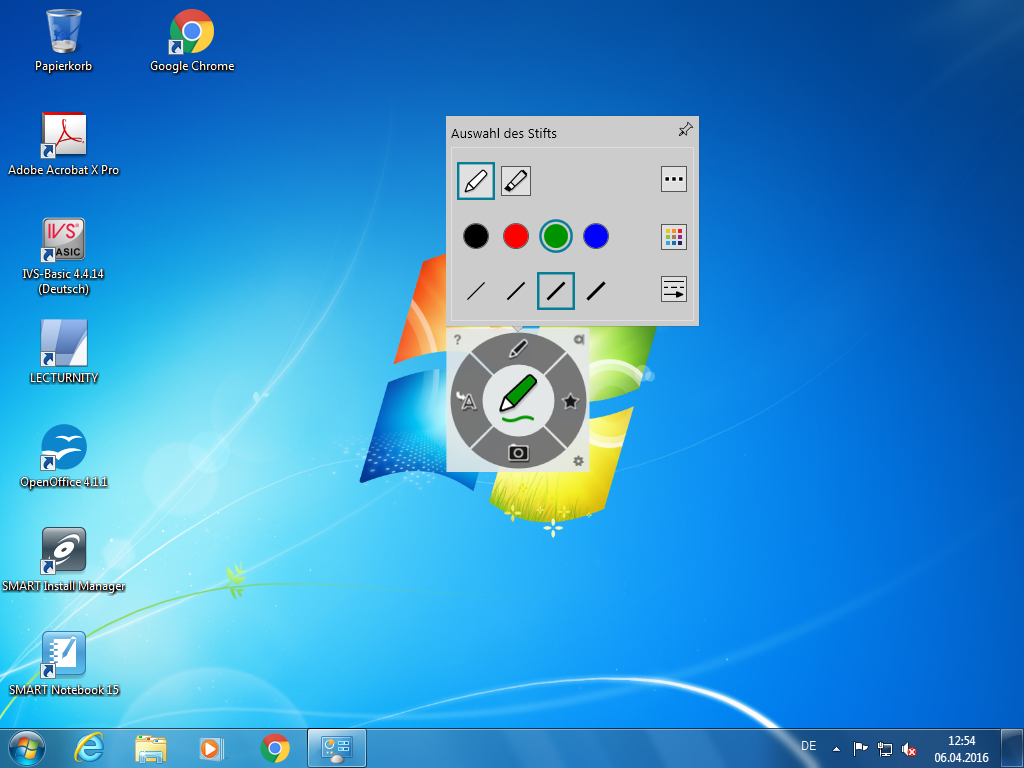Pin the Auswahl des Stifts panel
Screen dimensions: 1024x768
[685, 129]
